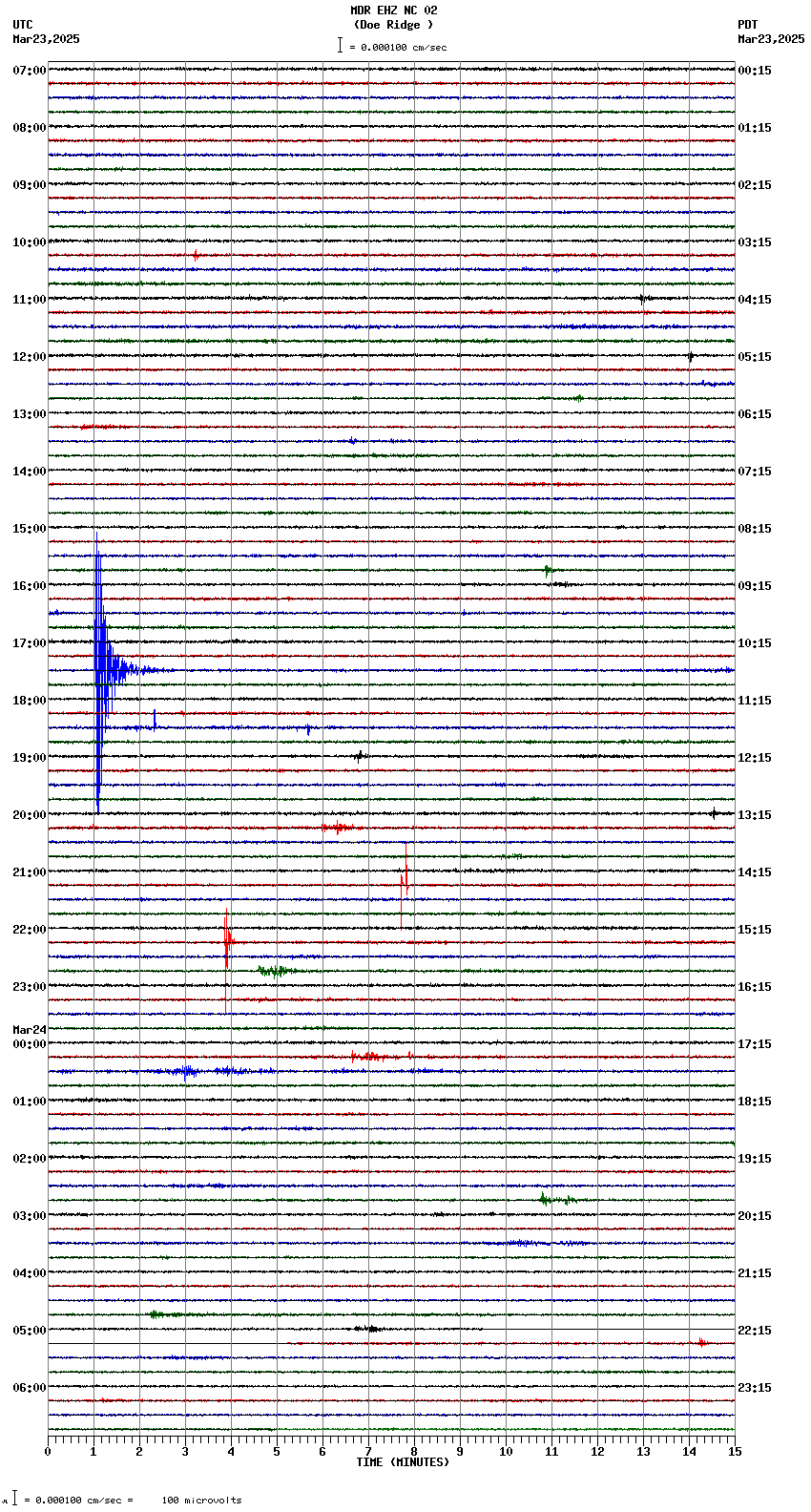Click the bottom scale text 100 microvolts
The width and height of the screenshot is (811, 1512).
point(201,1501)
